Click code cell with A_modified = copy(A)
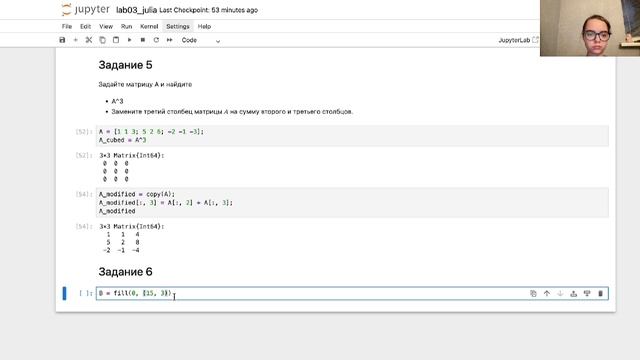The width and height of the screenshot is (640, 360). [x=352, y=202]
